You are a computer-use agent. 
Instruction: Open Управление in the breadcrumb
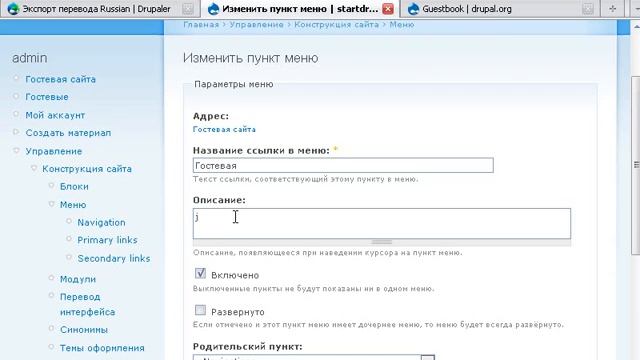[256, 24]
